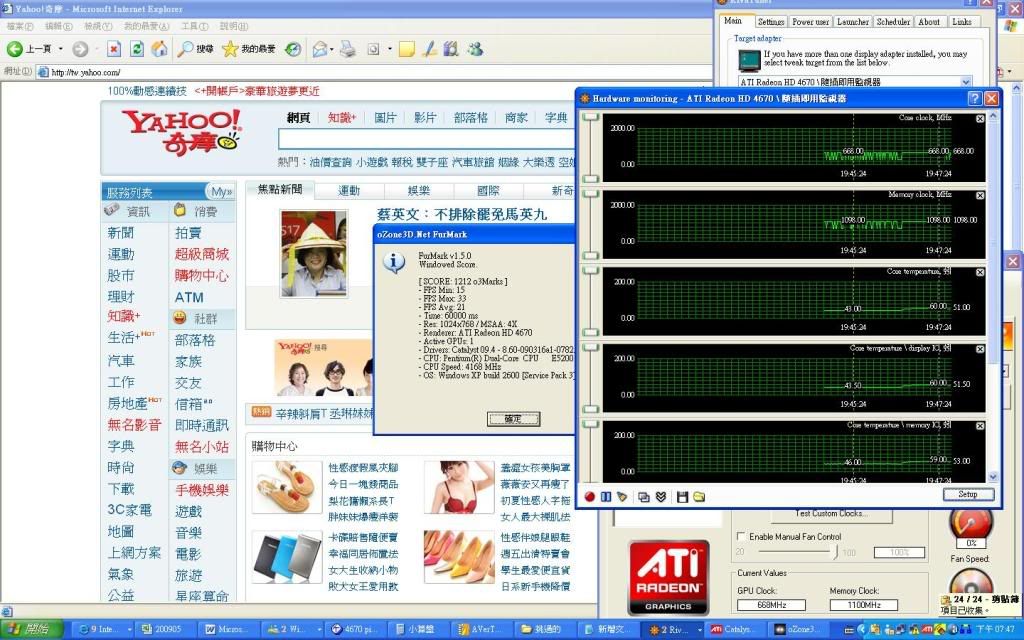Click yellow note icon in IE toolbar
Viewport: 1024px width, 640px height.
click(407, 49)
